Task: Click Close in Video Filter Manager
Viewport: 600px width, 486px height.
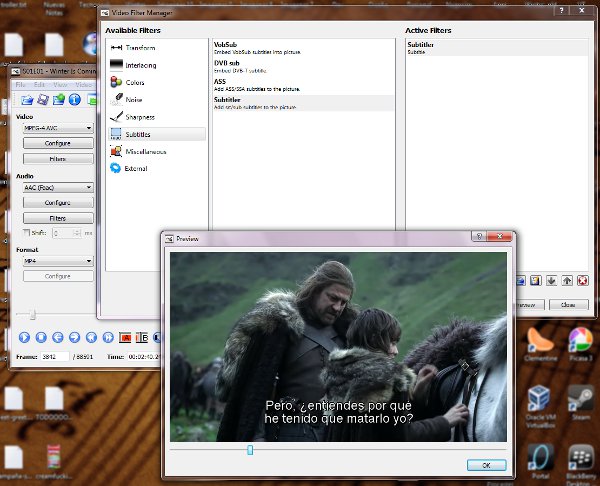Action: [x=569, y=305]
